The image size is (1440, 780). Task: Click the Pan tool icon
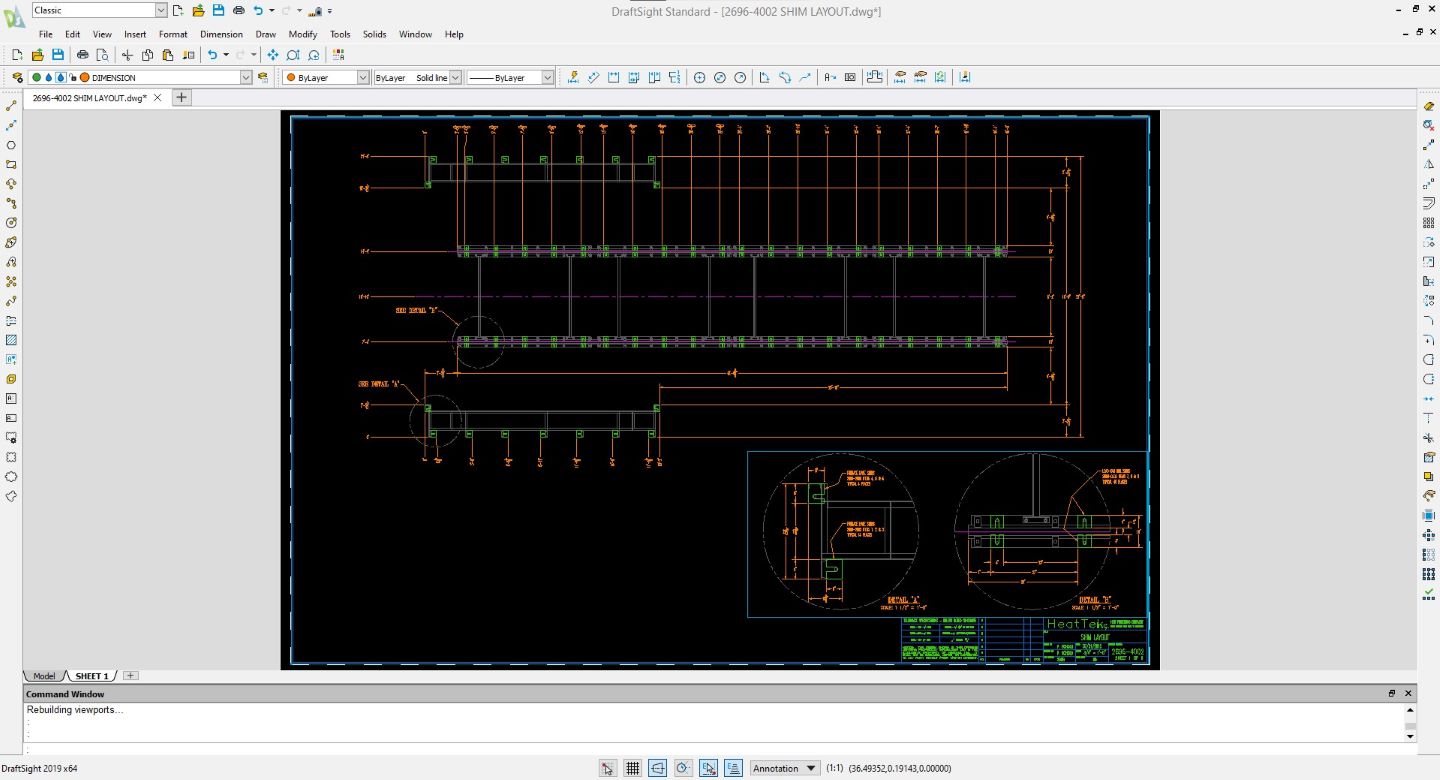pos(273,55)
